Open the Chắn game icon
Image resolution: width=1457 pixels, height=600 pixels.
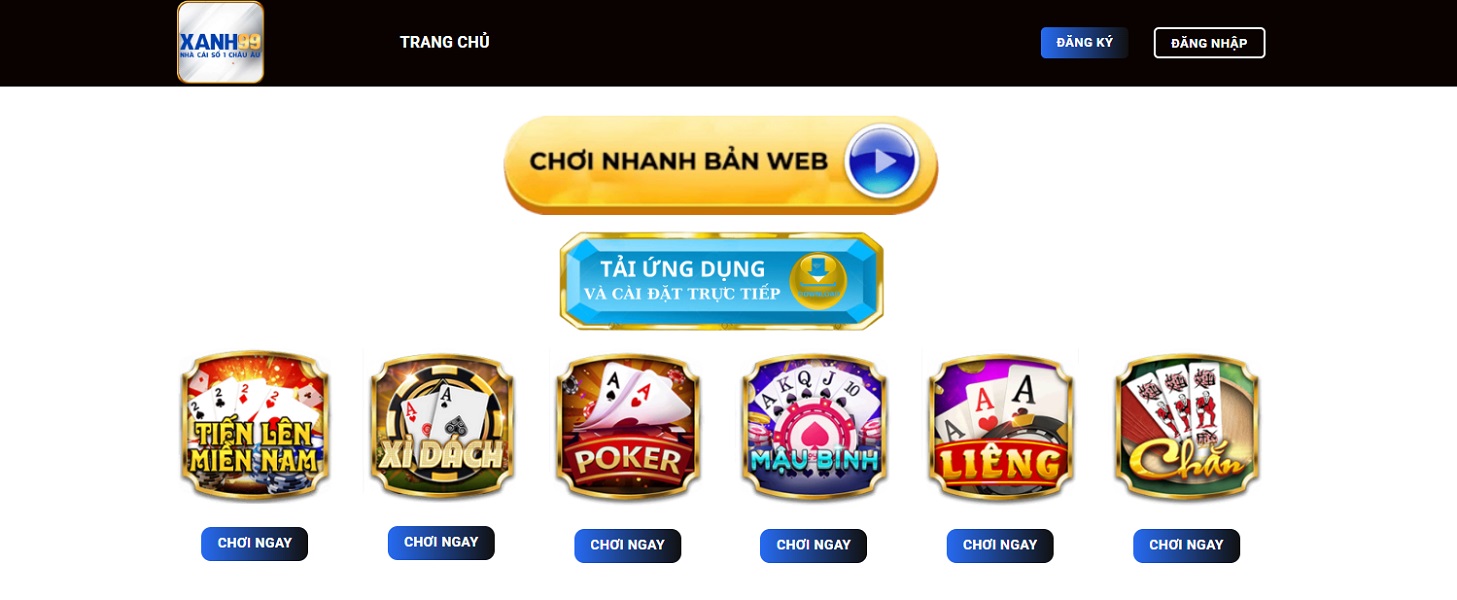pyautogui.click(x=1187, y=426)
